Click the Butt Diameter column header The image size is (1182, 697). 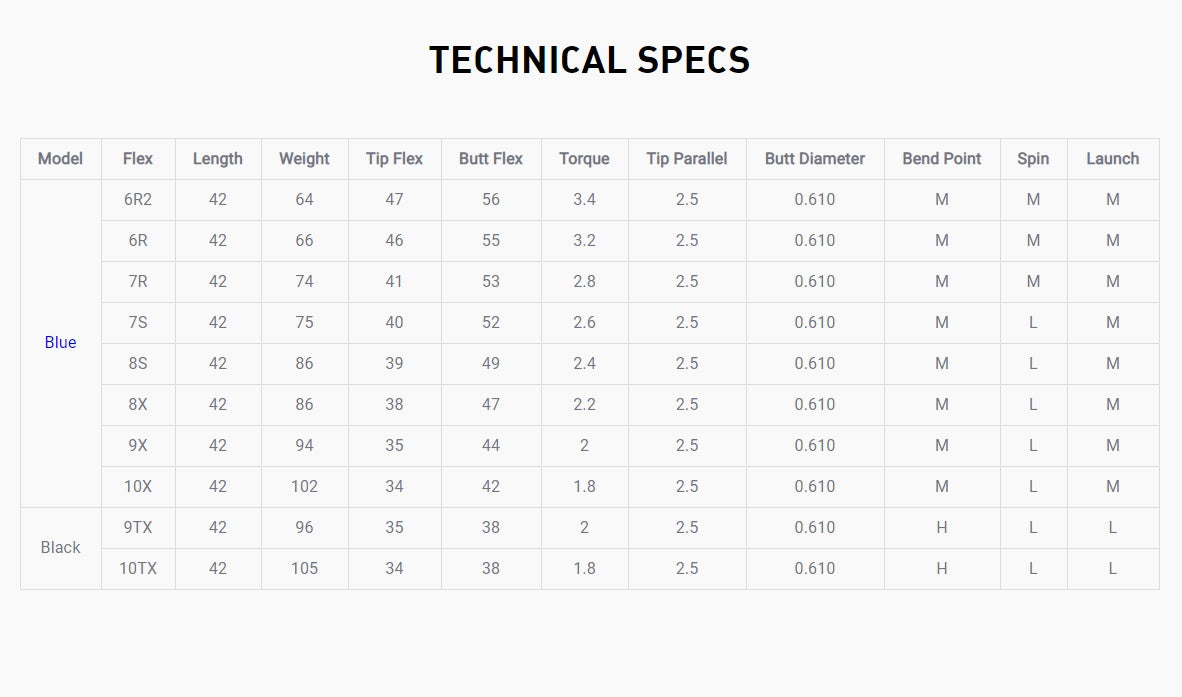pos(815,159)
